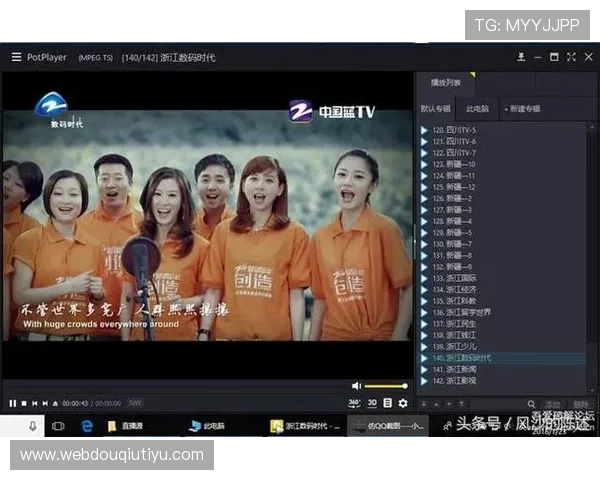Toggle the 360° video mode

[x=354, y=403]
